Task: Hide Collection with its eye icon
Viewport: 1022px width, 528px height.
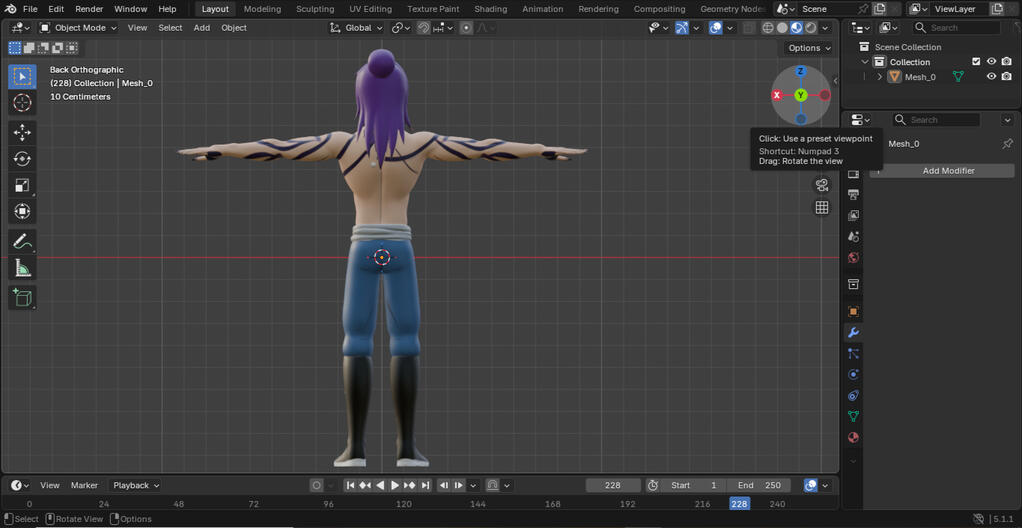Action: pos(991,61)
